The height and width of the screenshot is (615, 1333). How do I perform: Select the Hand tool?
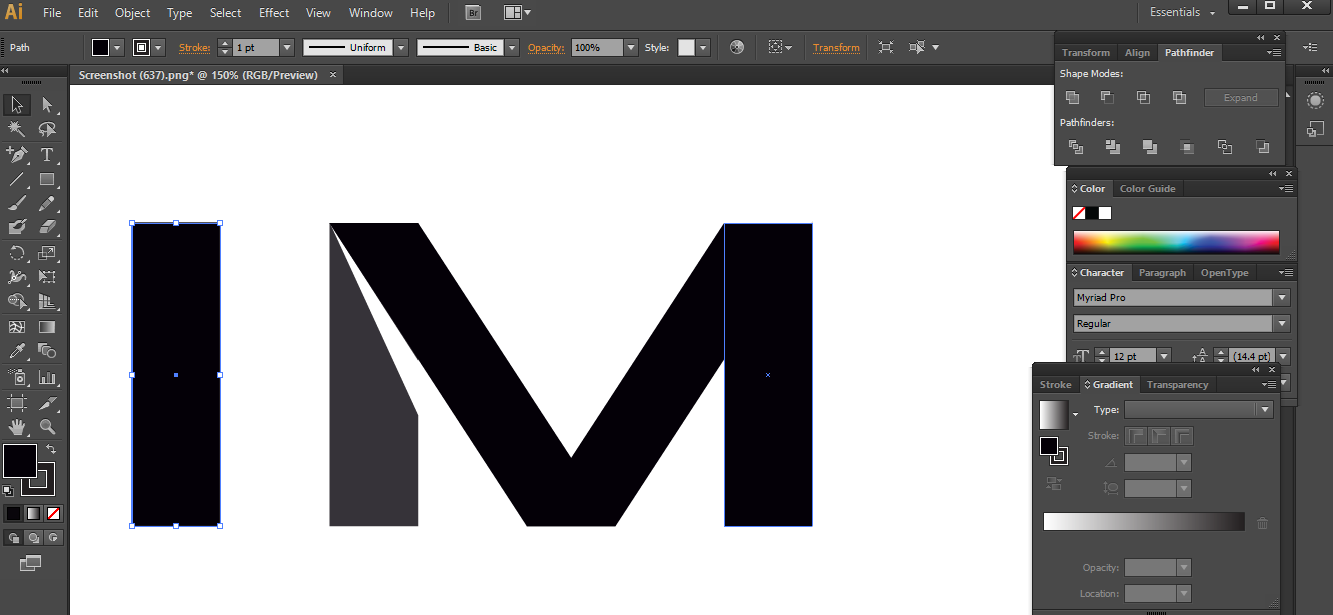click(x=16, y=427)
